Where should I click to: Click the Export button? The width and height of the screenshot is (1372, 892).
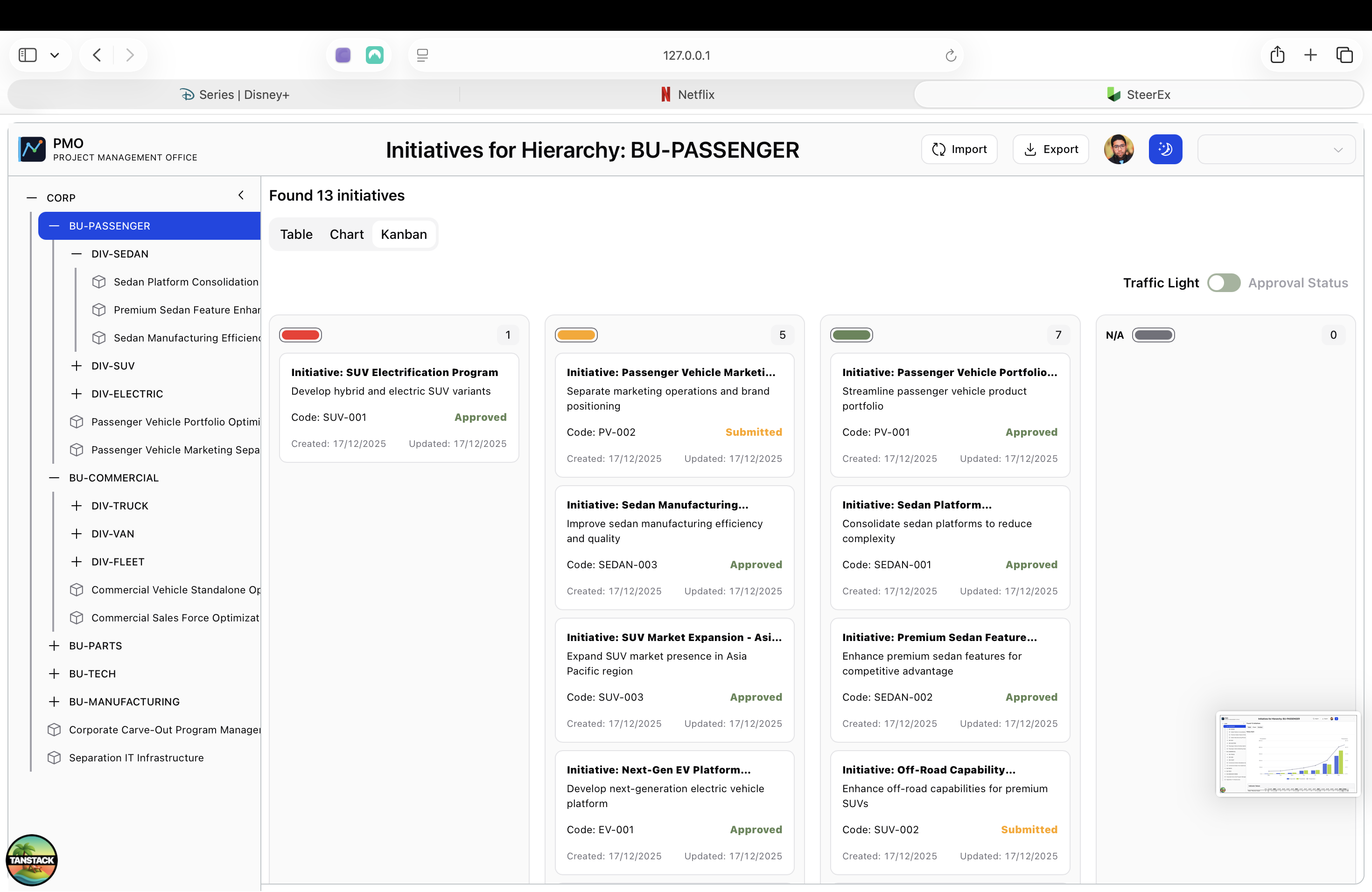(1050, 150)
